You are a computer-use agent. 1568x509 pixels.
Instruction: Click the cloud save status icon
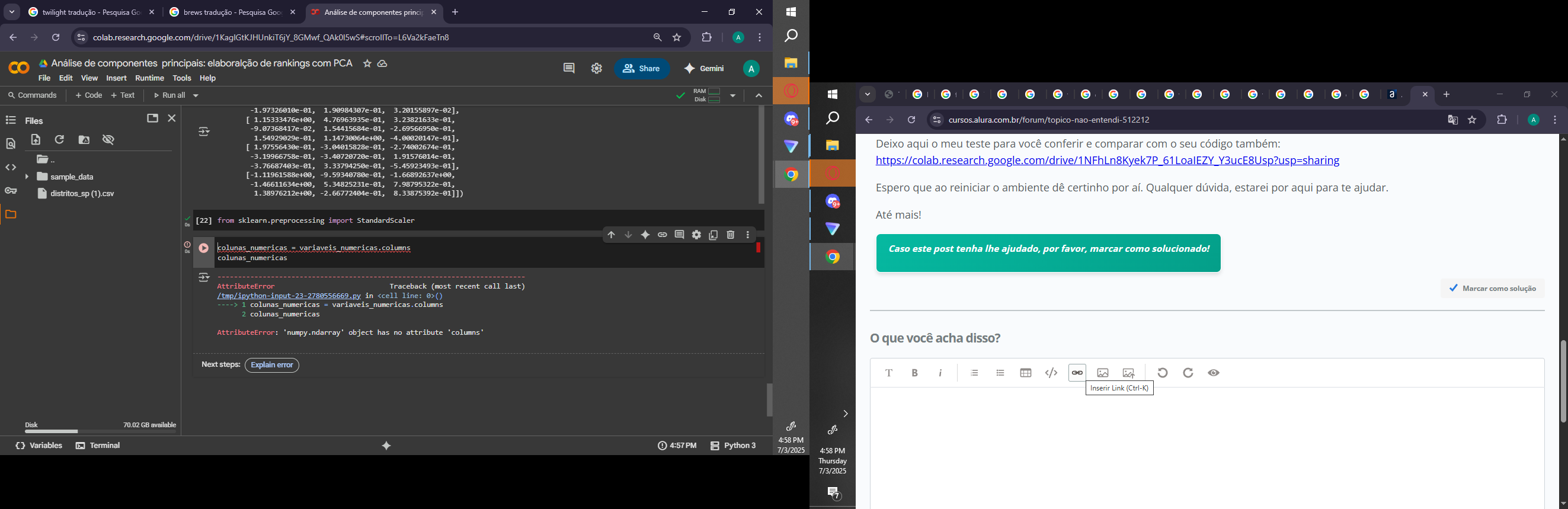383,64
